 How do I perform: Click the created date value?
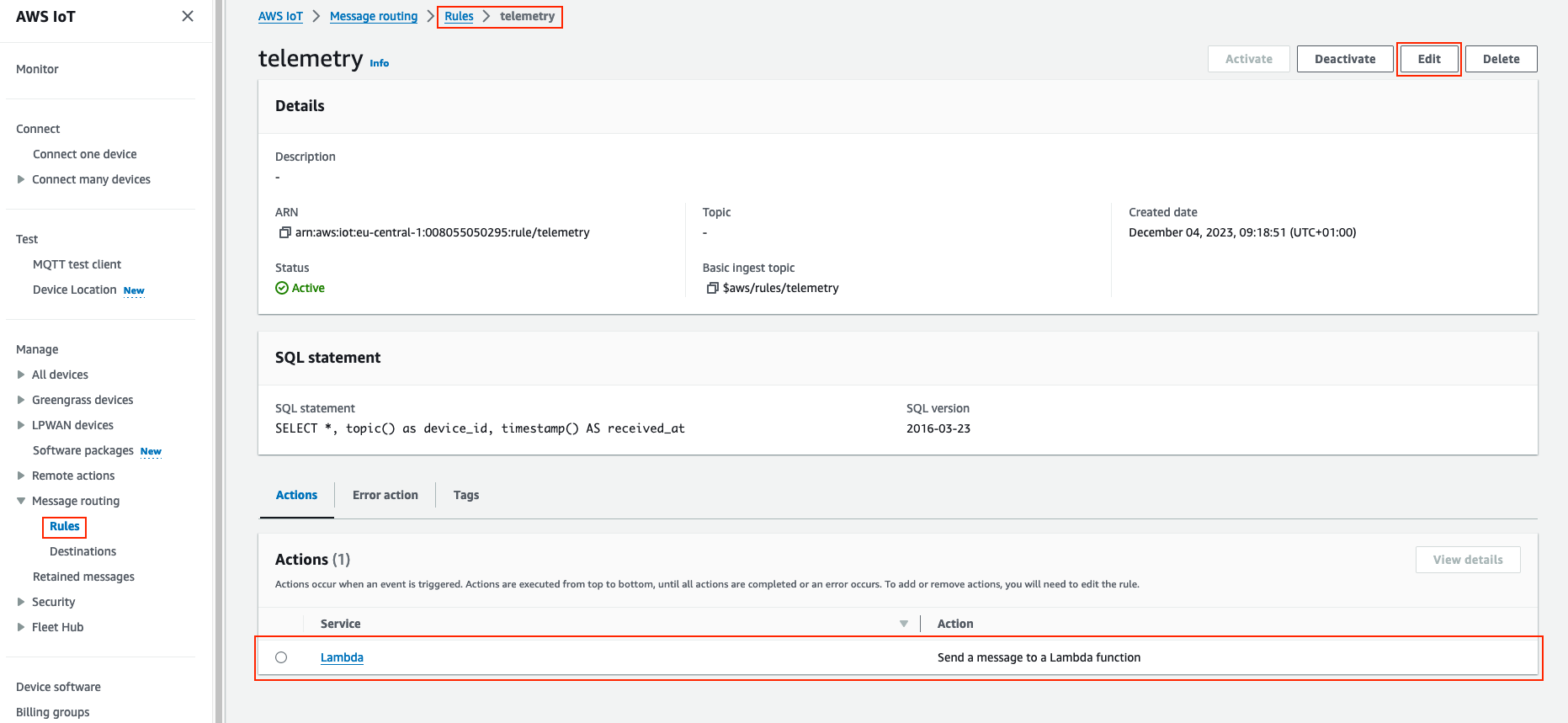[x=1242, y=232]
